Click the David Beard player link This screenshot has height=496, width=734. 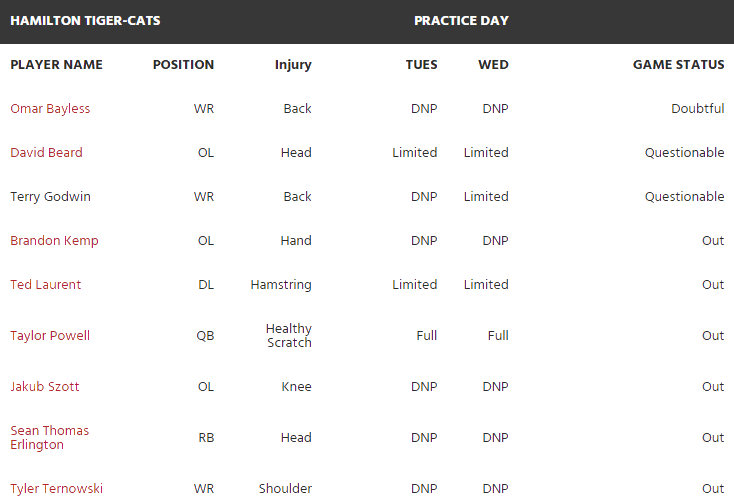[46, 153]
